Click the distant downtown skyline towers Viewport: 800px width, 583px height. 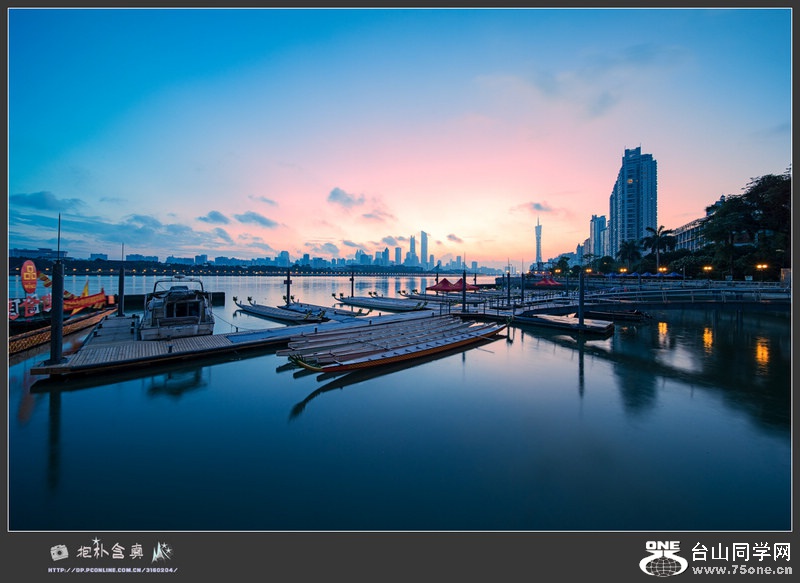tap(412, 251)
